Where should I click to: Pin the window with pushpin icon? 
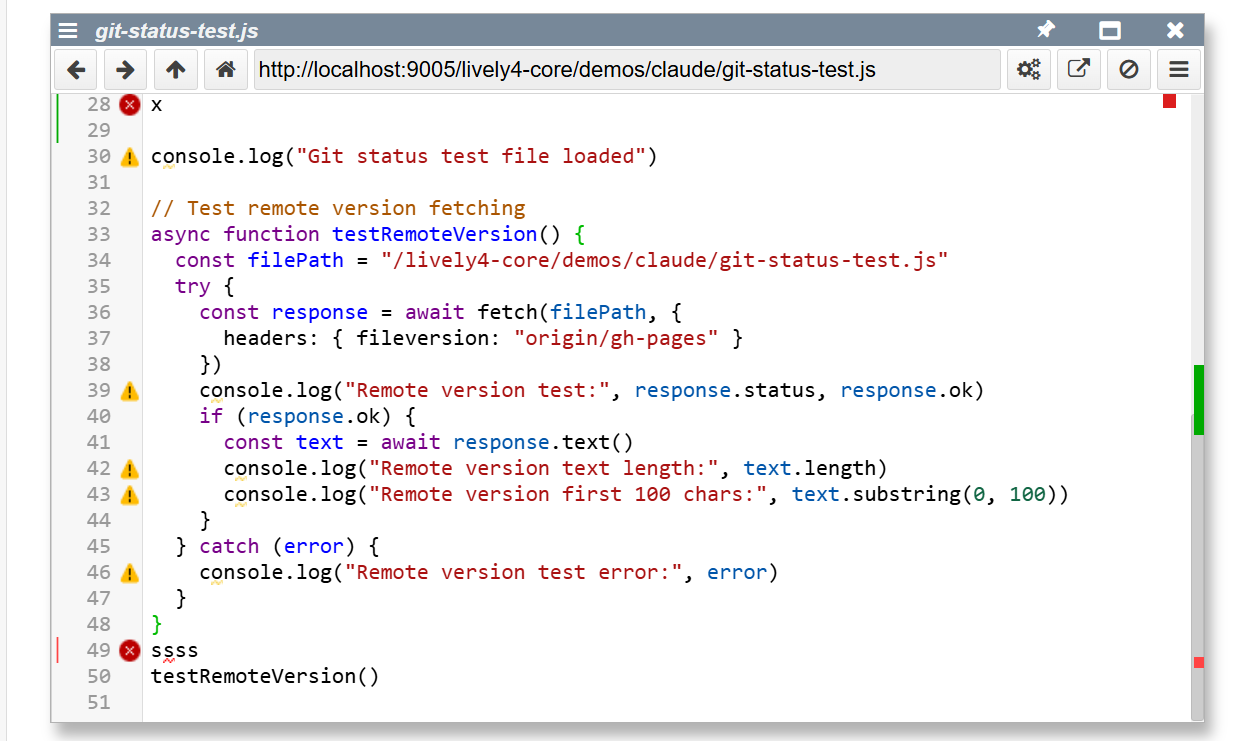point(1045,30)
